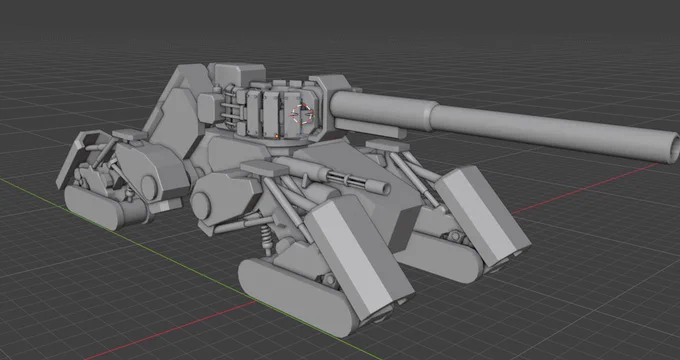The height and width of the screenshot is (360, 680).
Task: Click the orange origin dot below turret
Action: [x=277, y=136]
